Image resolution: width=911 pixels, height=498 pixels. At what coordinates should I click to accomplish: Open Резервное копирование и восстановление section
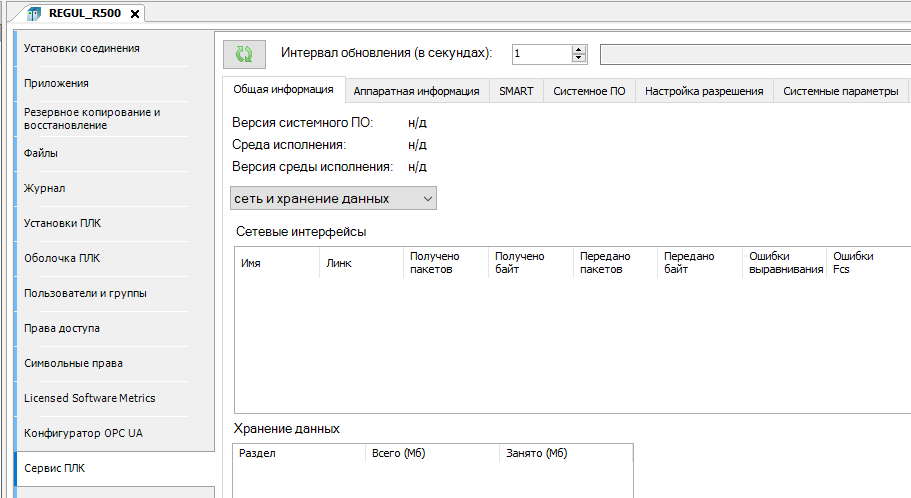[x=92, y=118]
